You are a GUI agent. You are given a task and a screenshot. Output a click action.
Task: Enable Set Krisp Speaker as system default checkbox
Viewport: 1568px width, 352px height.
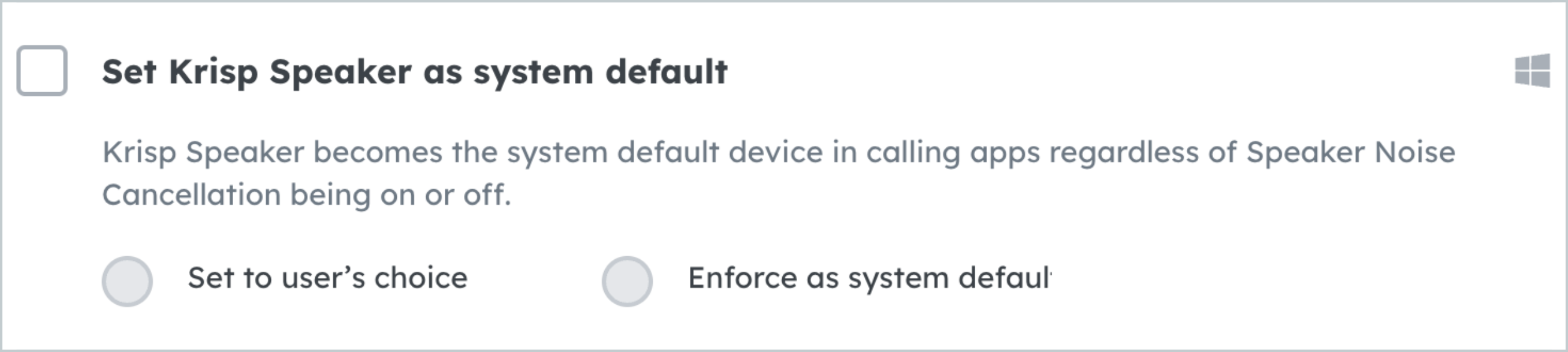42,71
